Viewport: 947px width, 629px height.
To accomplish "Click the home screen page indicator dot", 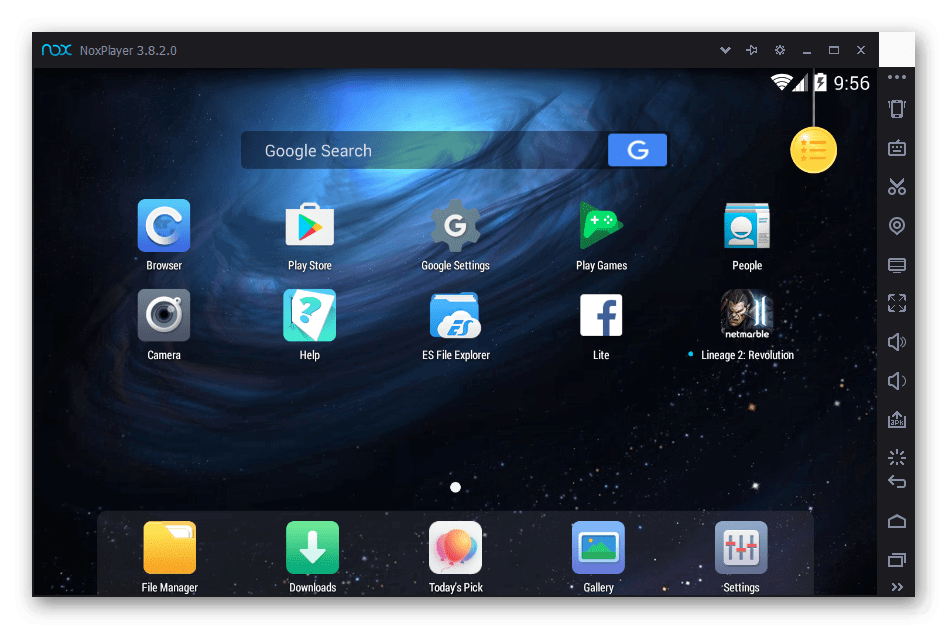I will pyautogui.click(x=455, y=487).
